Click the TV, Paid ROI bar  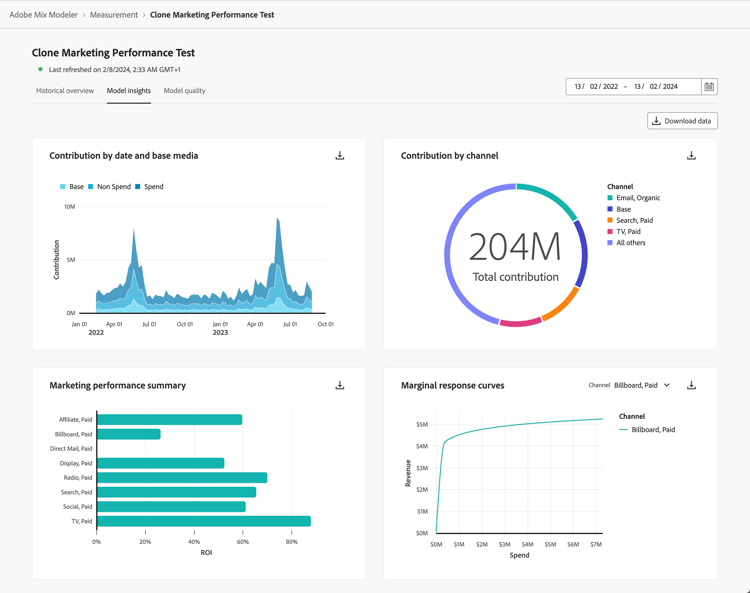coord(204,521)
